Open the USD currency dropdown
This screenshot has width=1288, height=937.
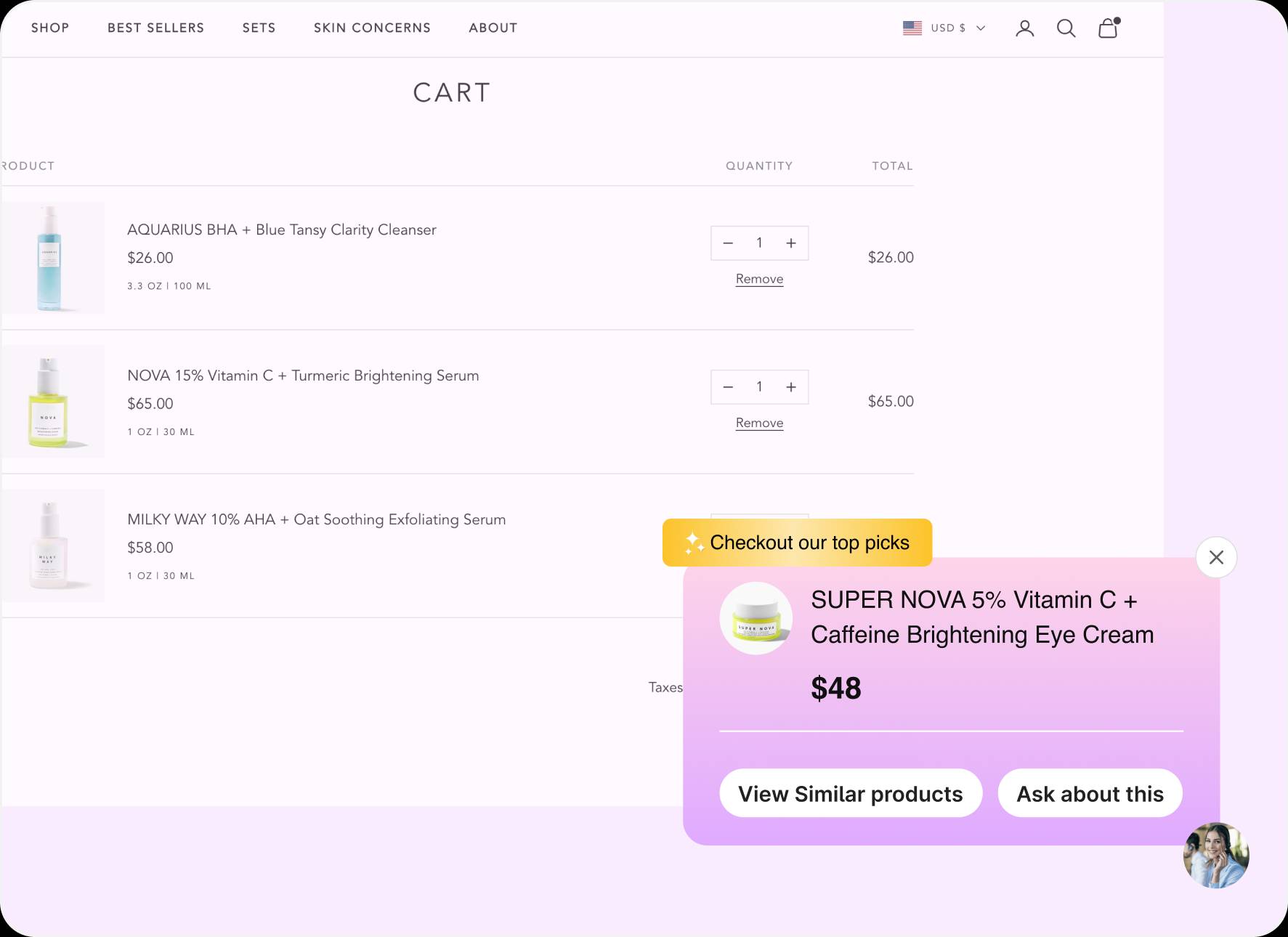click(955, 28)
